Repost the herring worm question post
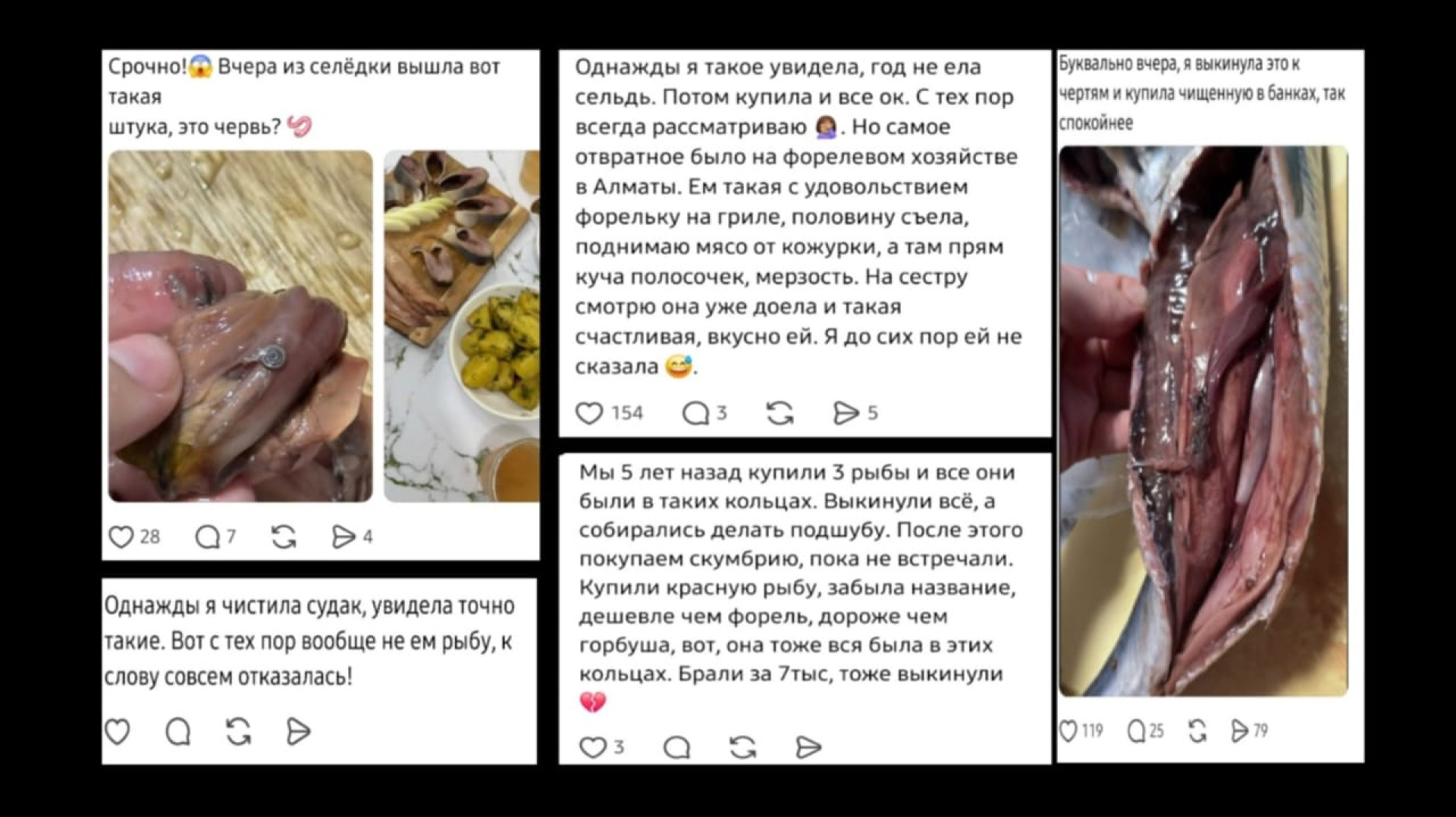The width and height of the screenshot is (1456, 817). pos(284,537)
